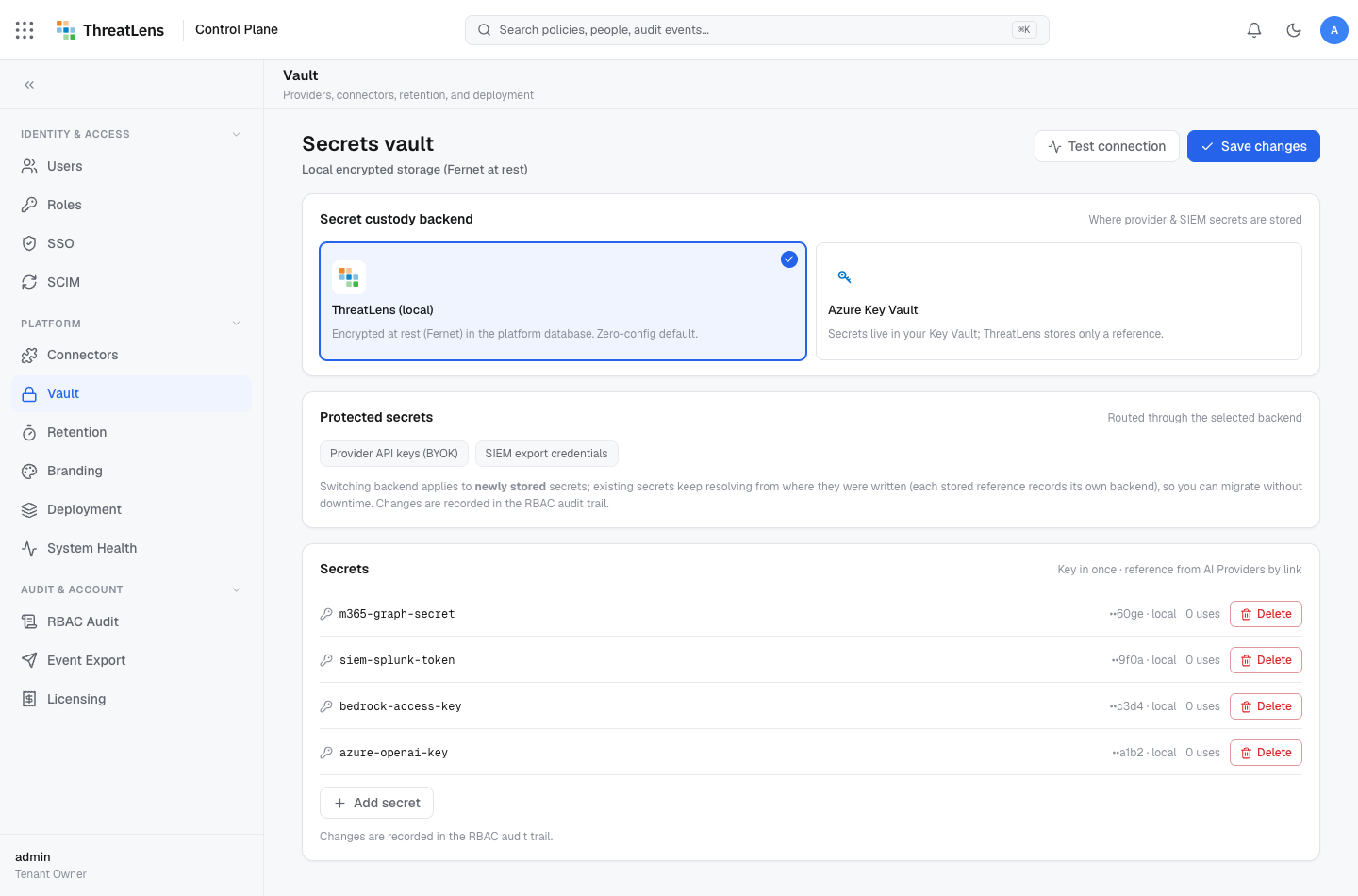
Task: Click the siem-splunk-token name
Action: [x=397, y=660]
